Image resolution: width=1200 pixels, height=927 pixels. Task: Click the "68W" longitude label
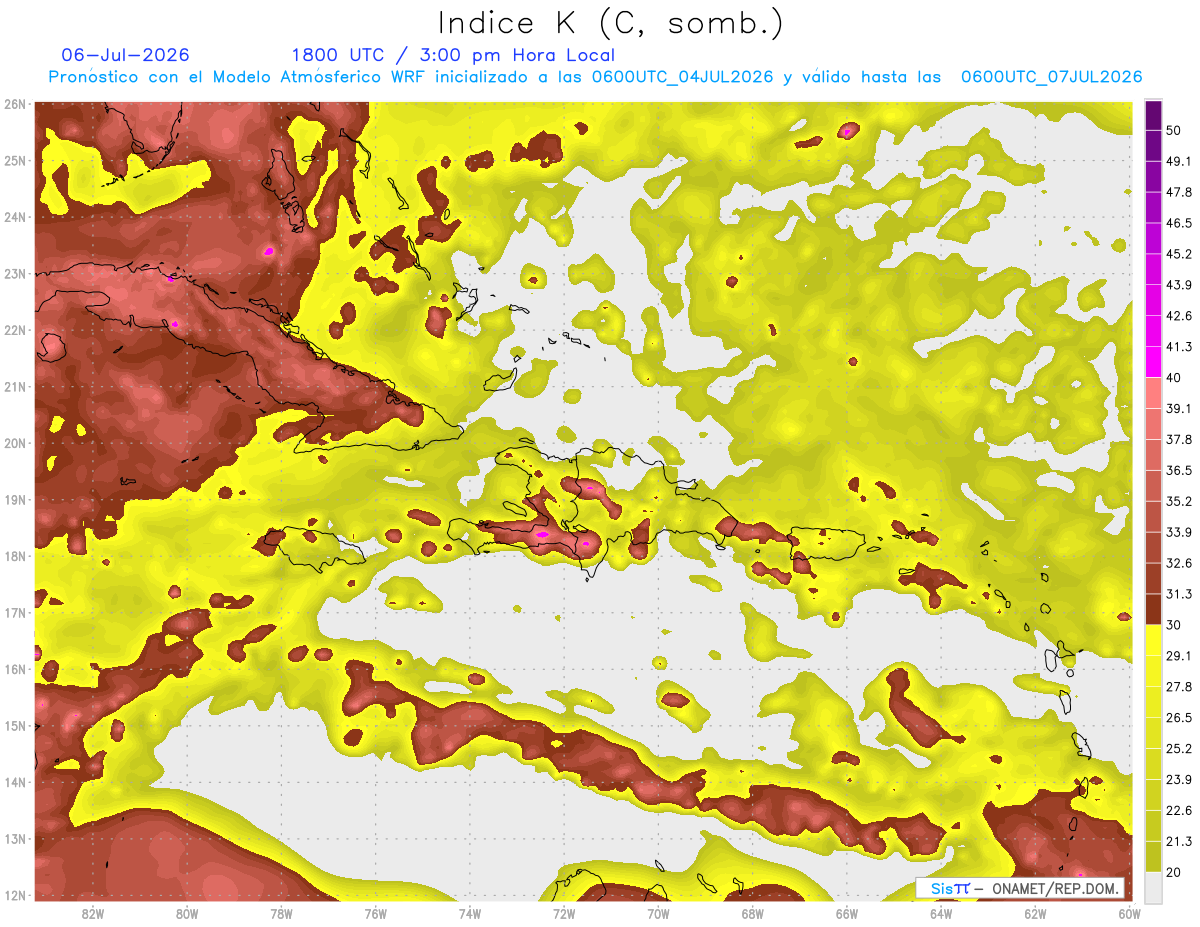pos(753,914)
